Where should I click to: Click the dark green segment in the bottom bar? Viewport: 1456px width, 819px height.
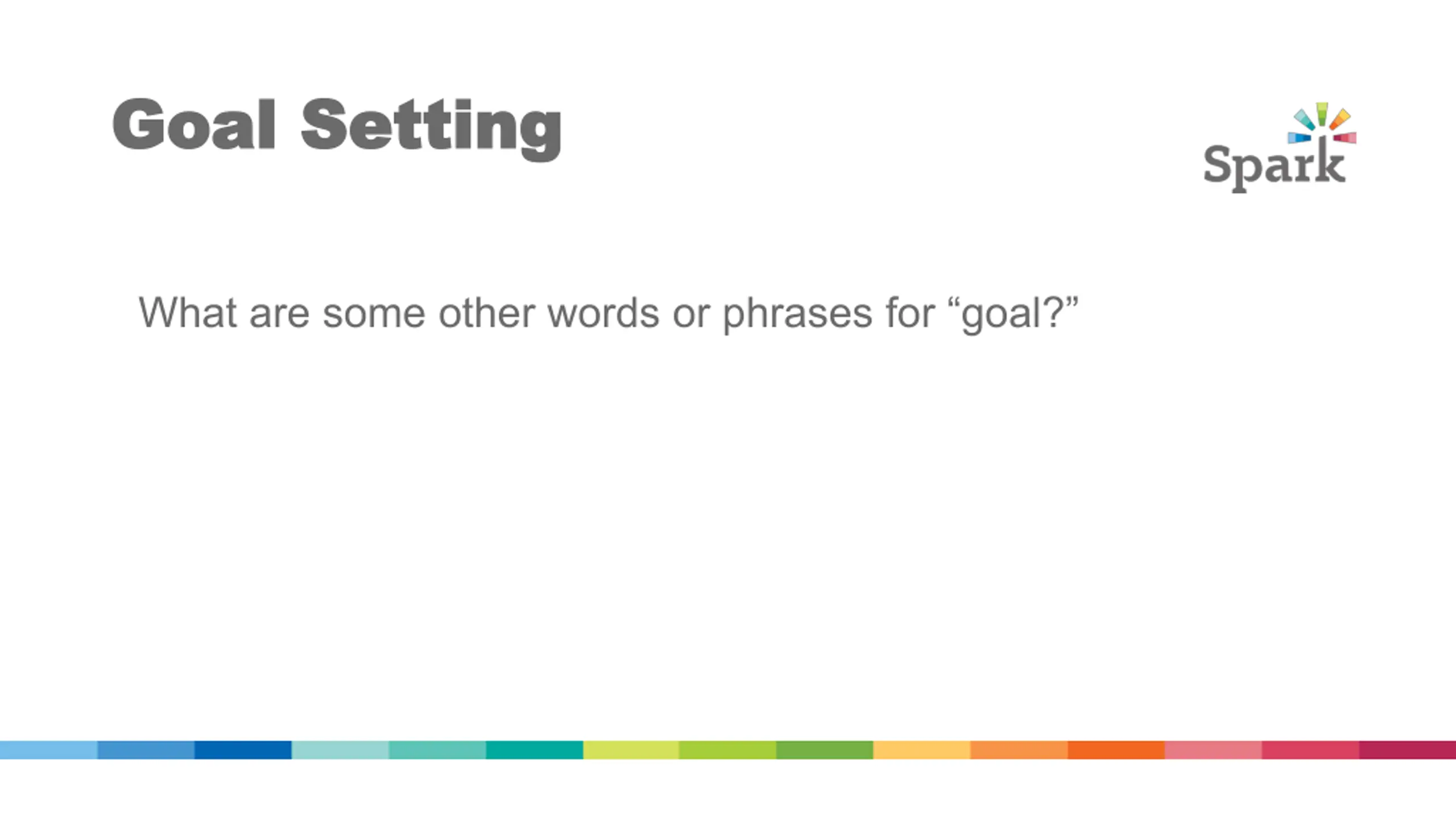pyautogui.click(x=825, y=750)
